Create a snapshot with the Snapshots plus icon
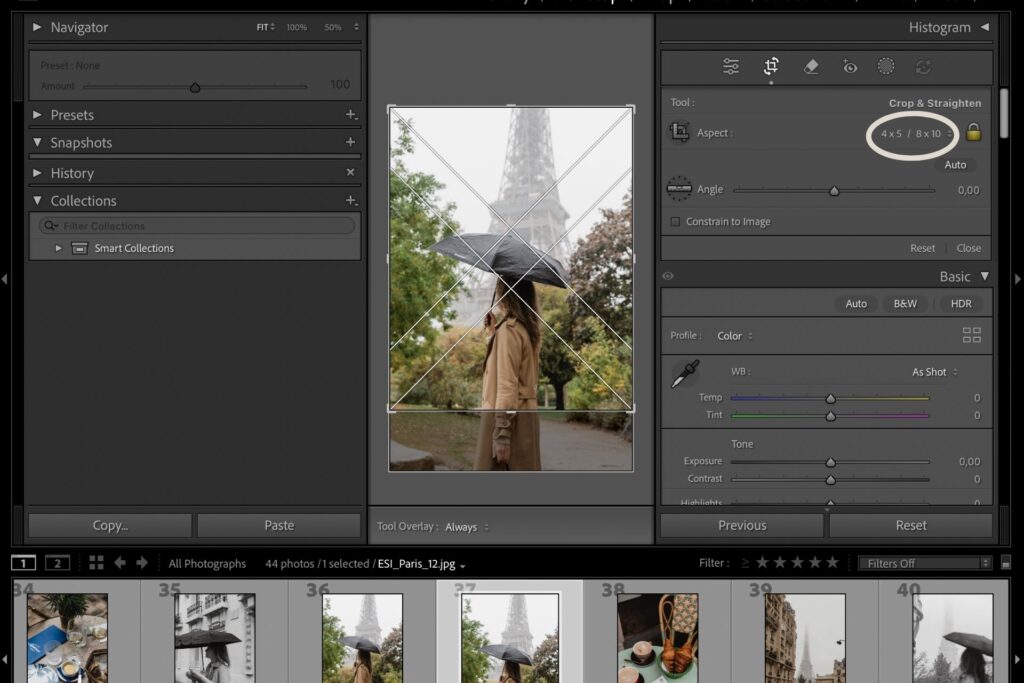This screenshot has width=1024, height=683. [x=351, y=142]
